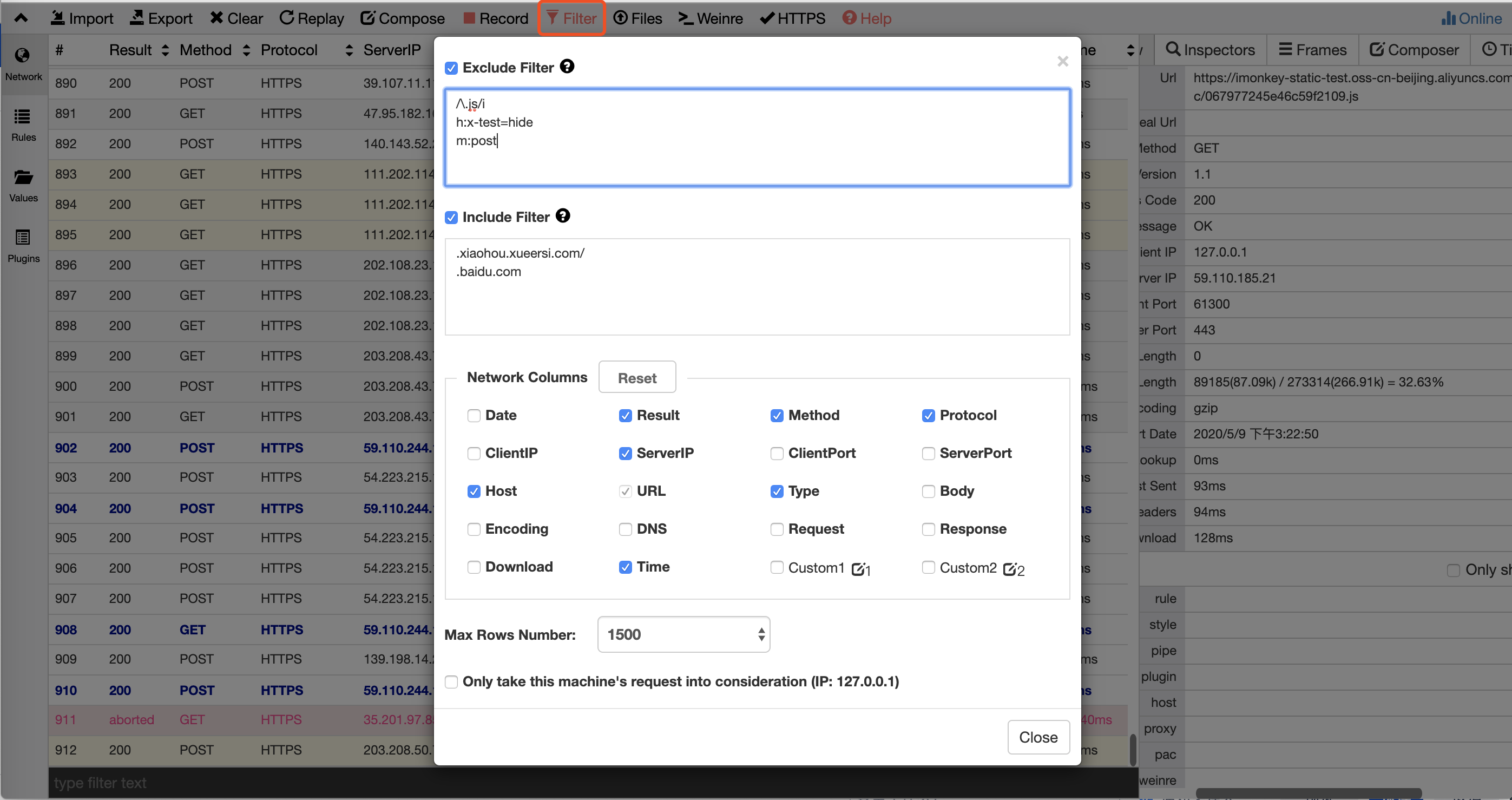Click the Online status indicator

[1471, 18]
